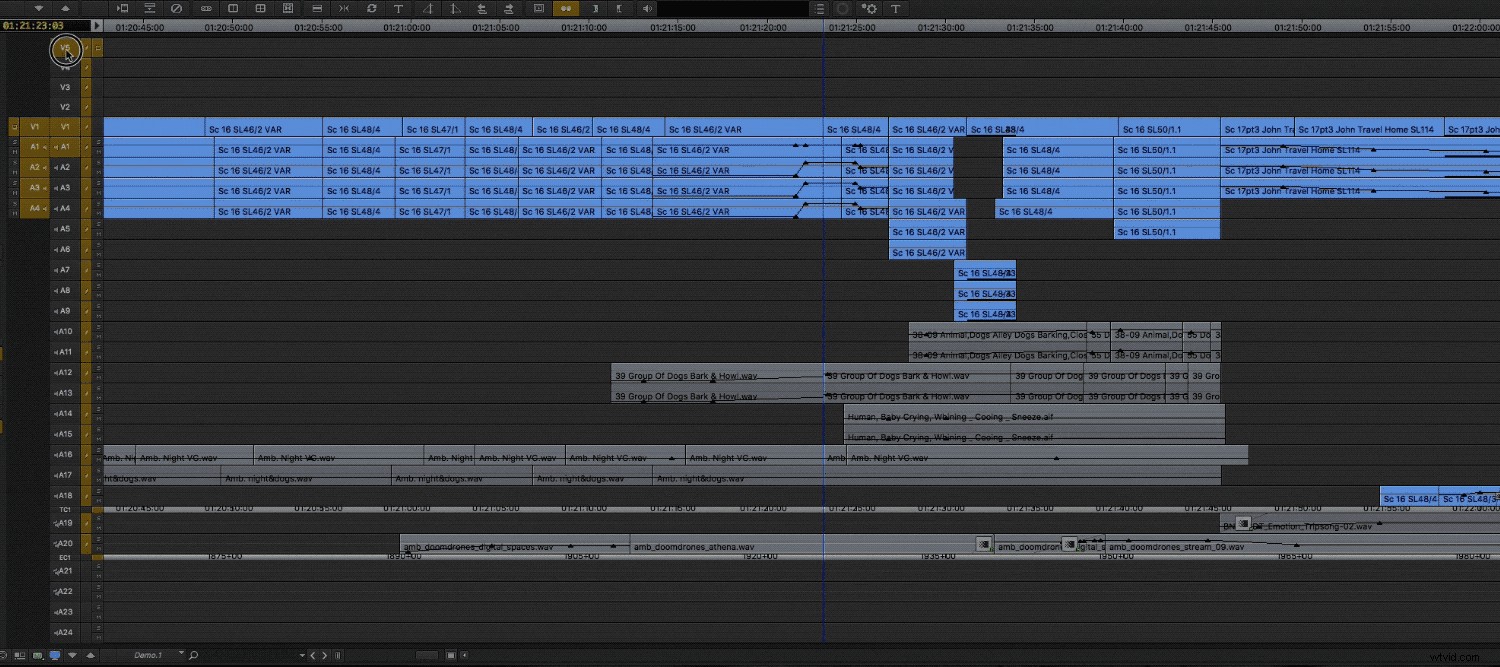The height and width of the screenshot is (667, 1500).
Task: Open the Timeline fast menu at bottom left
Action: pyautogui.click(x=5, y=655)
